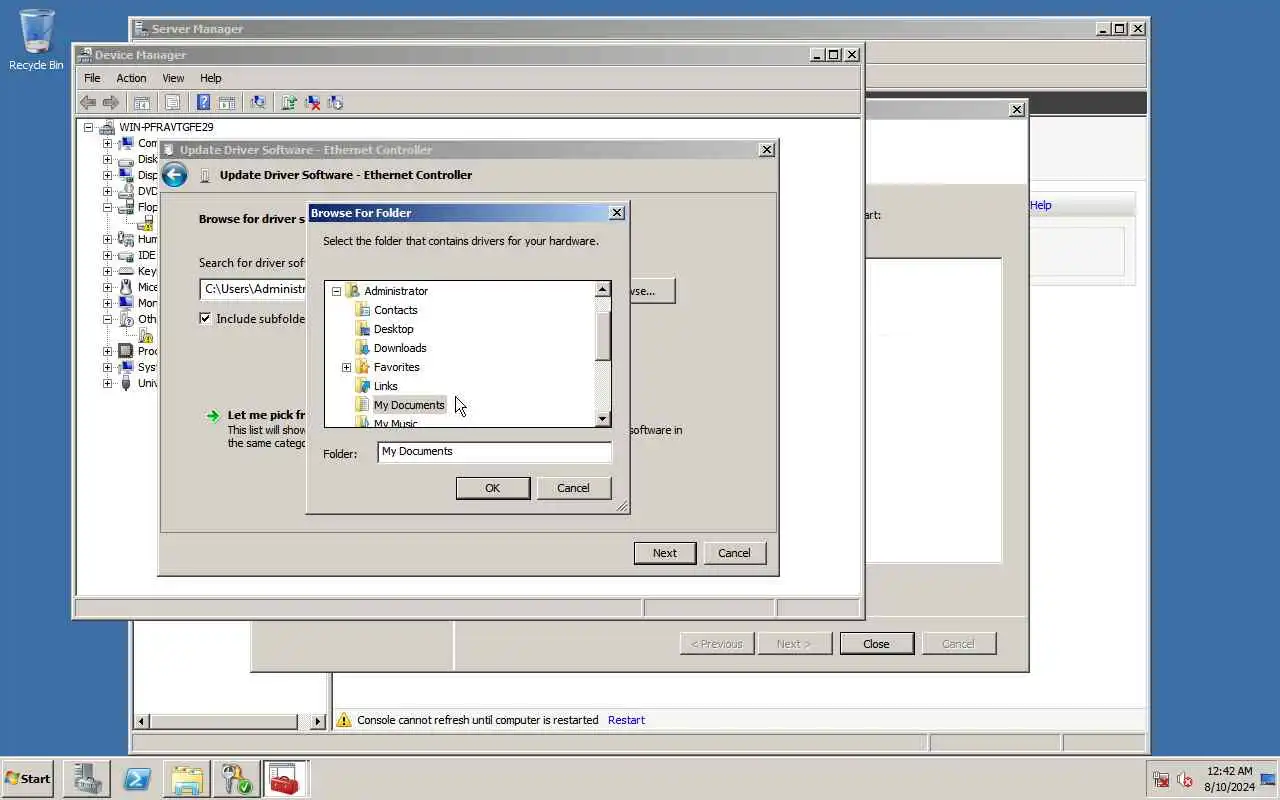The image size is (1280, 800).
Task: Collapse the Floppy controllers branch
Action: [x=107, y=207]
